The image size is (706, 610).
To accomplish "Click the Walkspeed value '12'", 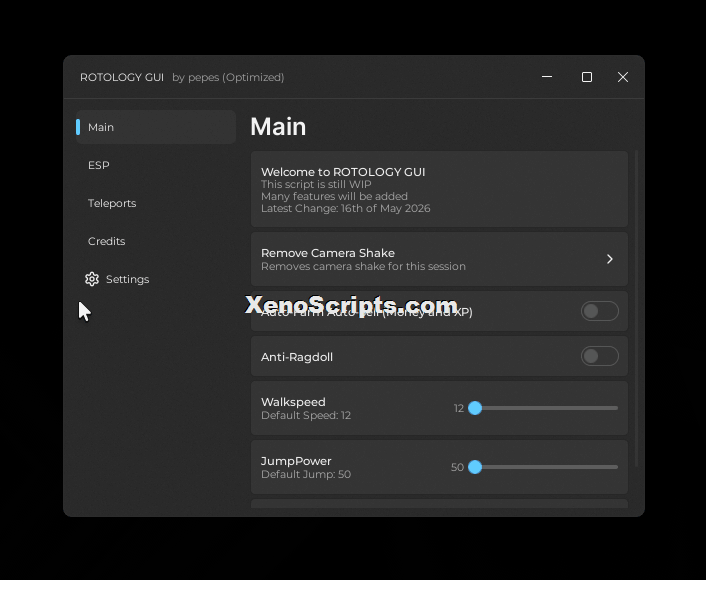I will 459,408.
